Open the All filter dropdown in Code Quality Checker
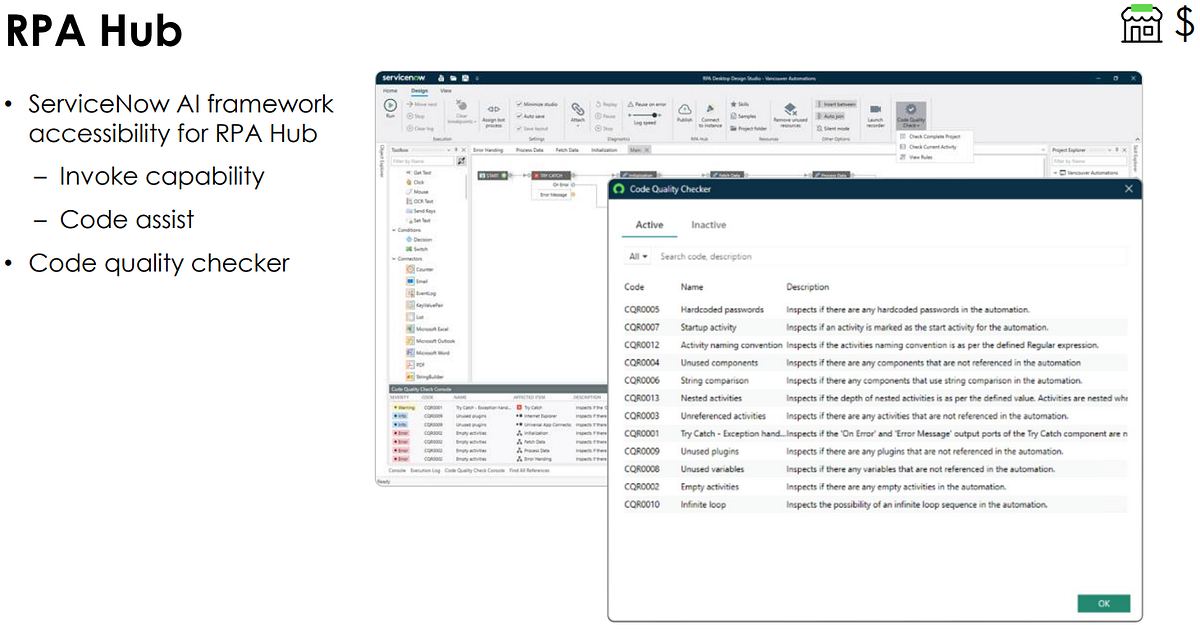Screen dimensions: 1200x630 [638, 256]
